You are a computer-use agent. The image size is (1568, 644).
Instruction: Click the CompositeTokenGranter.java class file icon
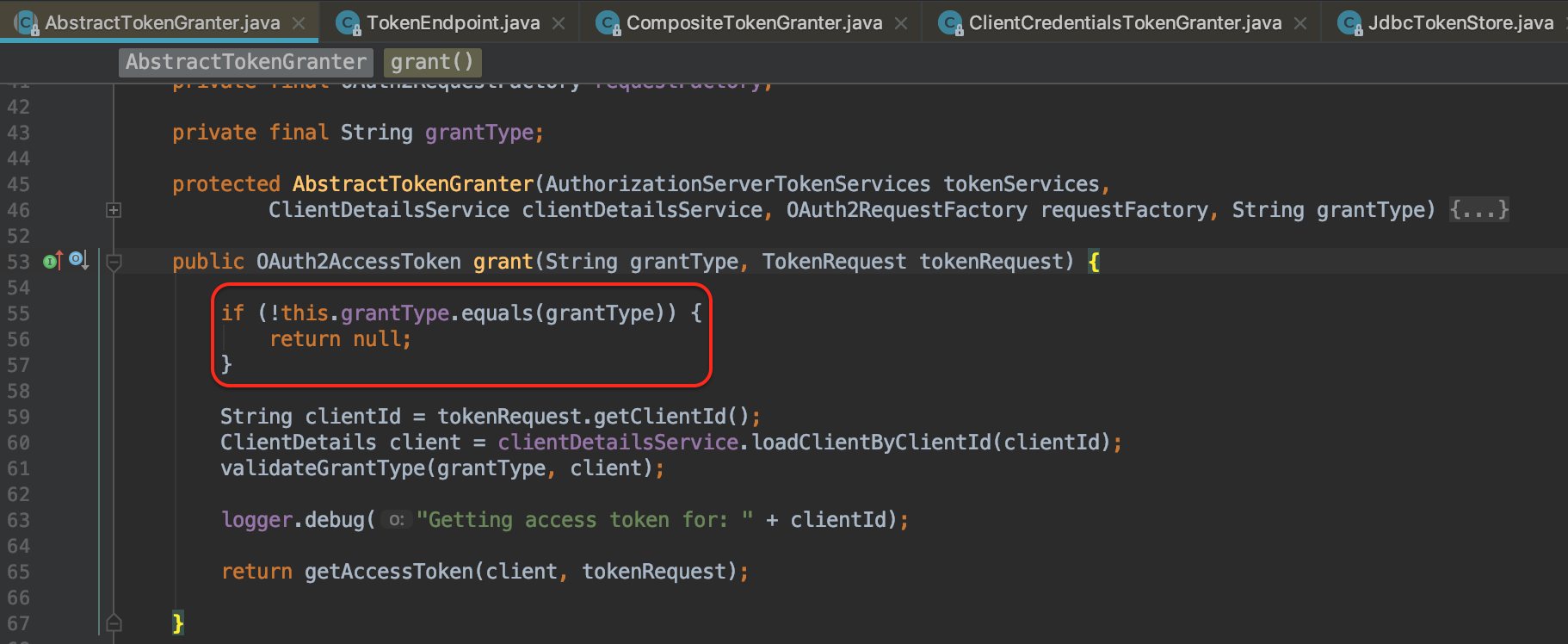tap(608, 22)
